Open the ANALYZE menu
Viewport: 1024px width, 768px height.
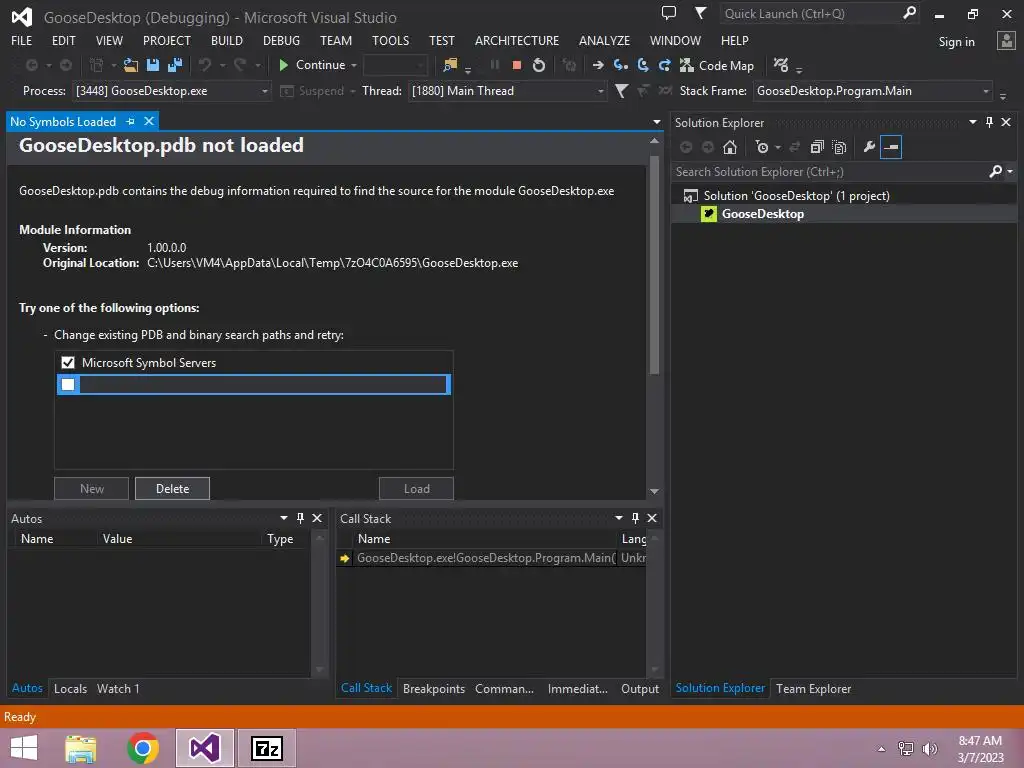[x=604, y=40]
